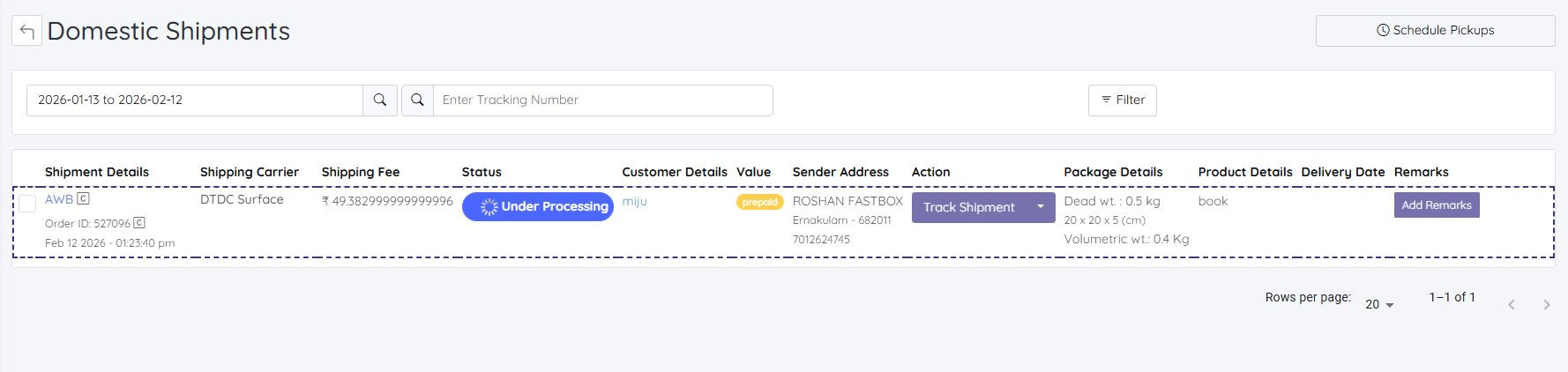The height and width of the screenshot is (372, 1568).
Task: Click the Shipping Carrier column header
Action: tap(250, 172)
